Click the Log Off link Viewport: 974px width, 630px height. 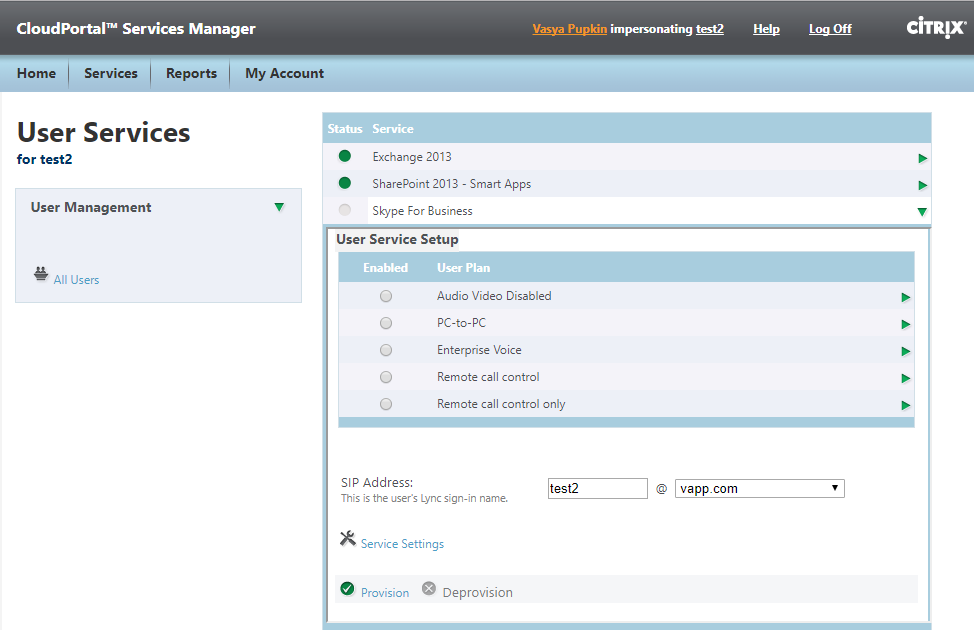(x=830, y=29)
